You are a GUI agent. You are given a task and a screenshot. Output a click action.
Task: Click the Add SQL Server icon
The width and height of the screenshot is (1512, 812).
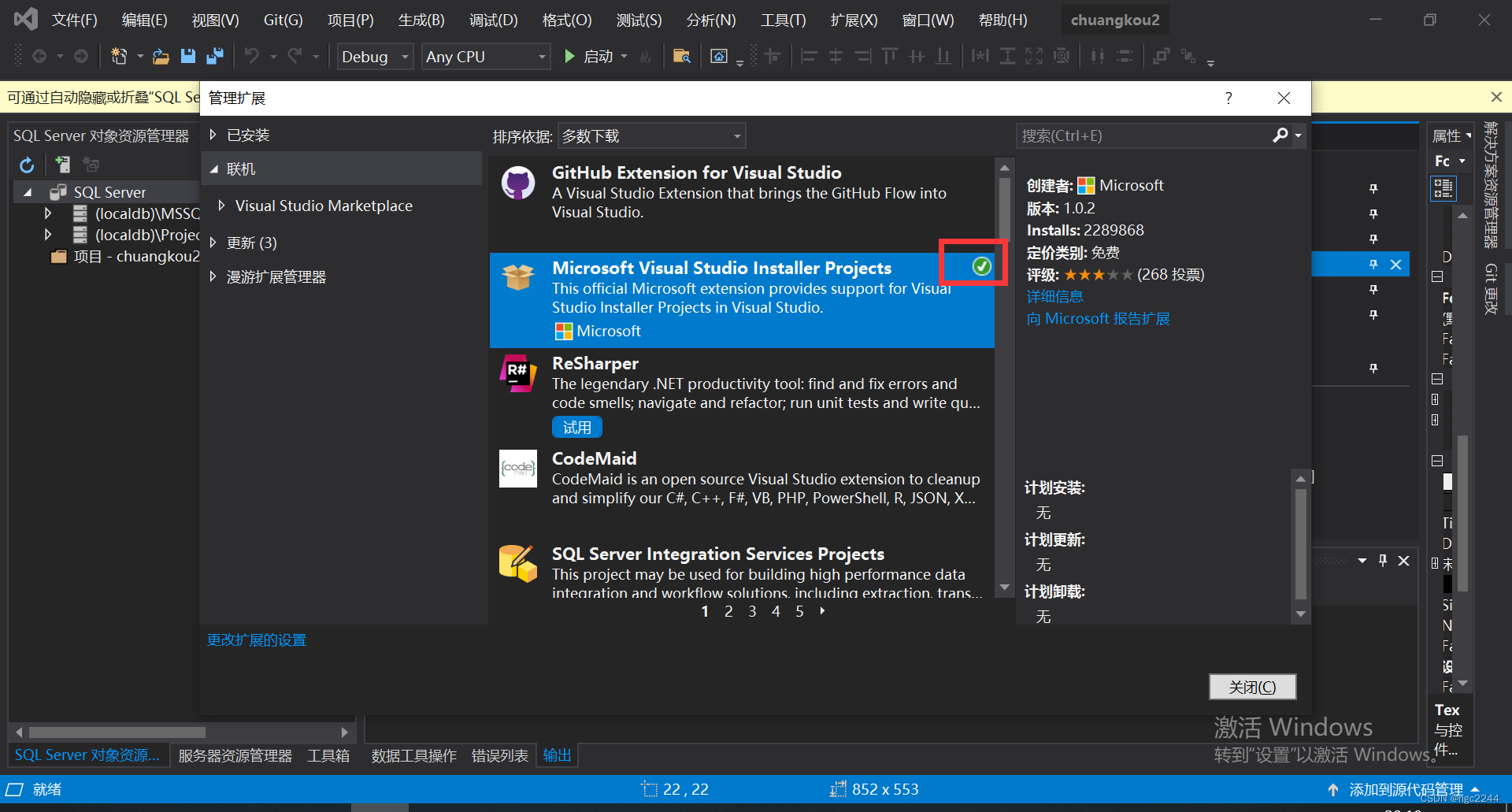[62, 164]
